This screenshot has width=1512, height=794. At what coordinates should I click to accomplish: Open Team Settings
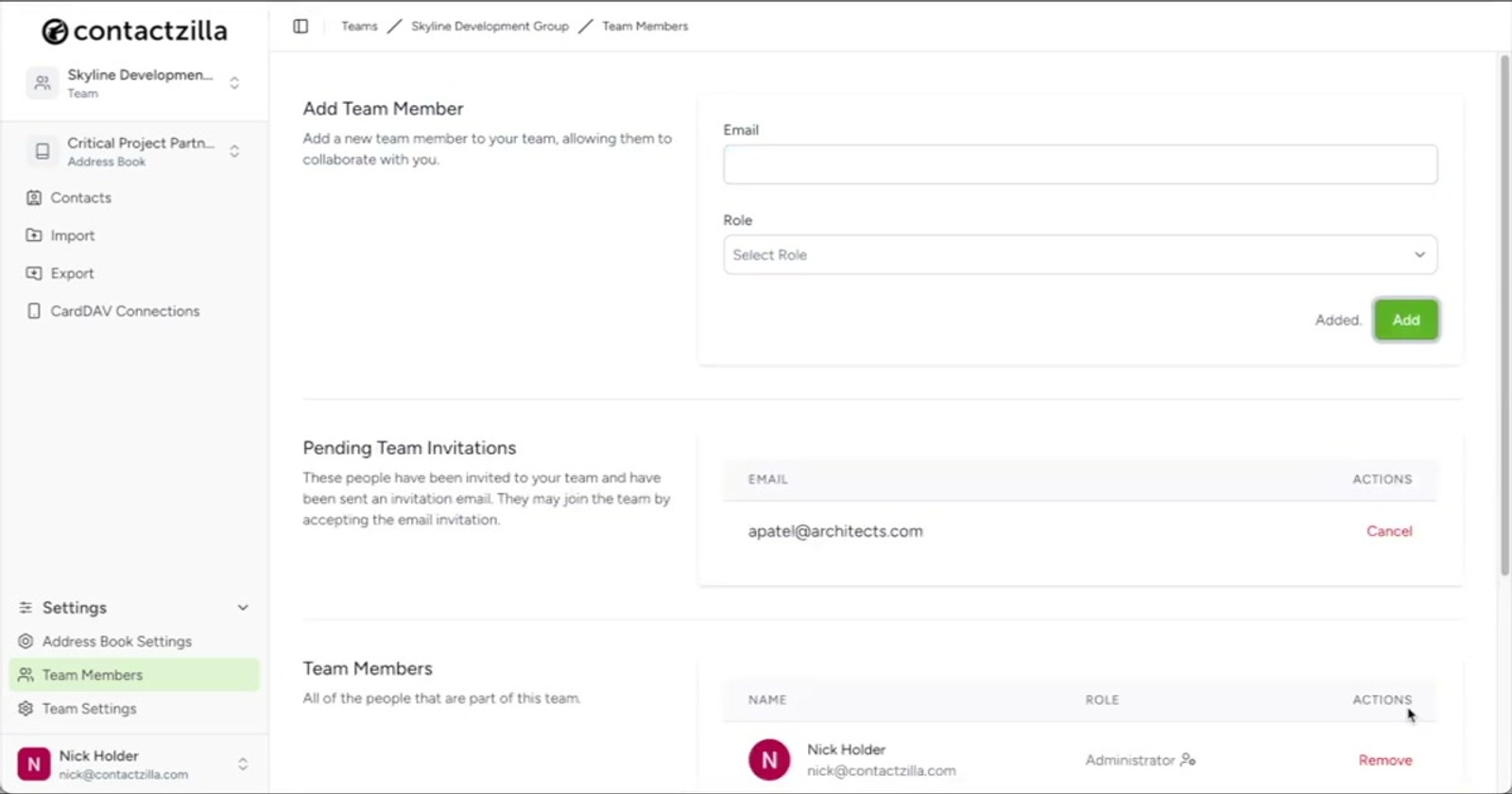point(90,708)
